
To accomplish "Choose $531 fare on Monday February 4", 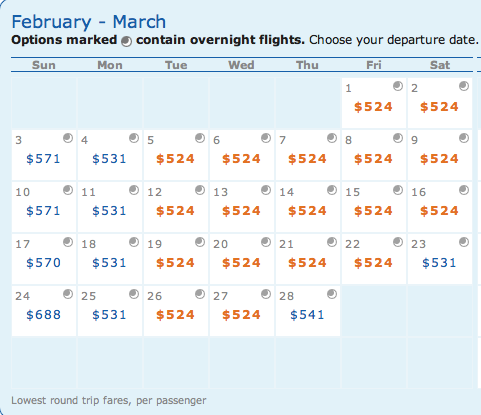I will 109,159.
